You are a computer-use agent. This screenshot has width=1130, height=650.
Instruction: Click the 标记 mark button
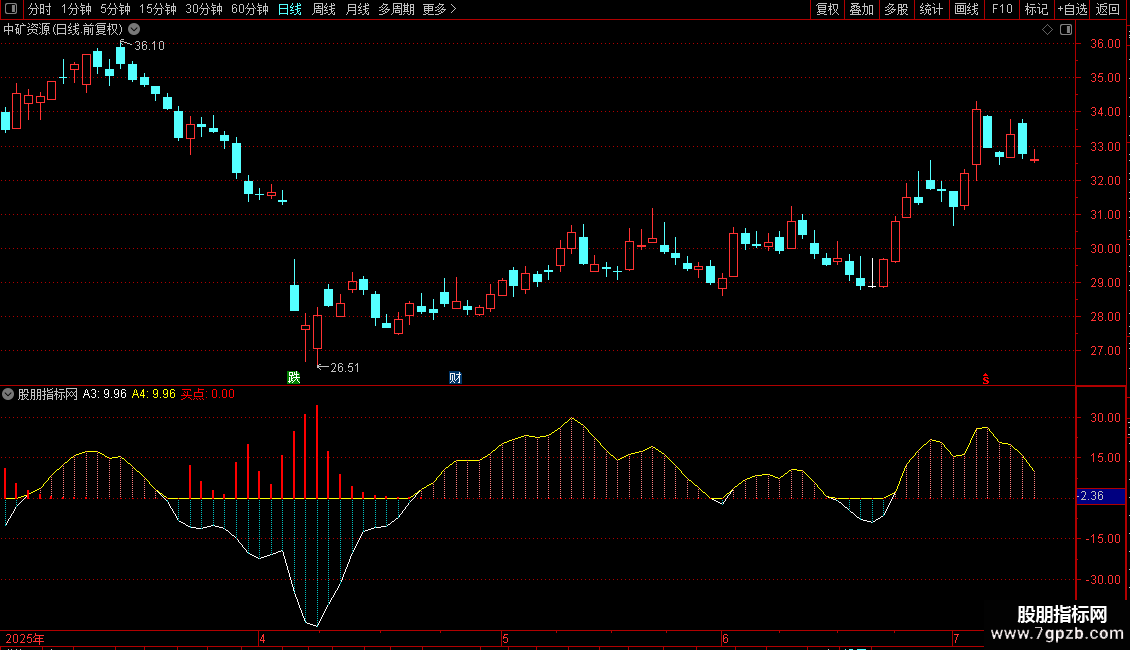[1036, 9]
